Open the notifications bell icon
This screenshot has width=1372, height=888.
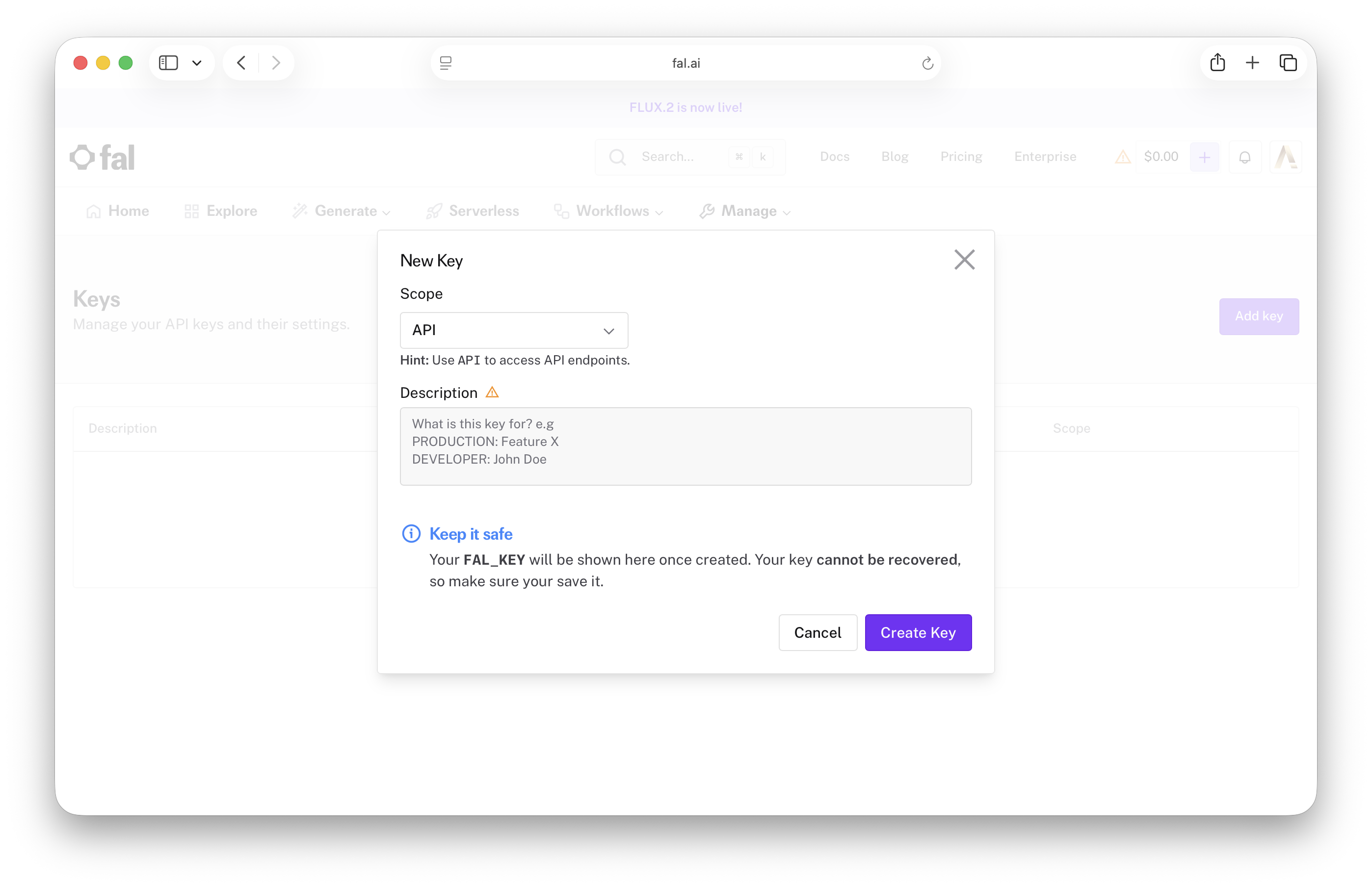pyautogui.click(x=1244, y=157)
